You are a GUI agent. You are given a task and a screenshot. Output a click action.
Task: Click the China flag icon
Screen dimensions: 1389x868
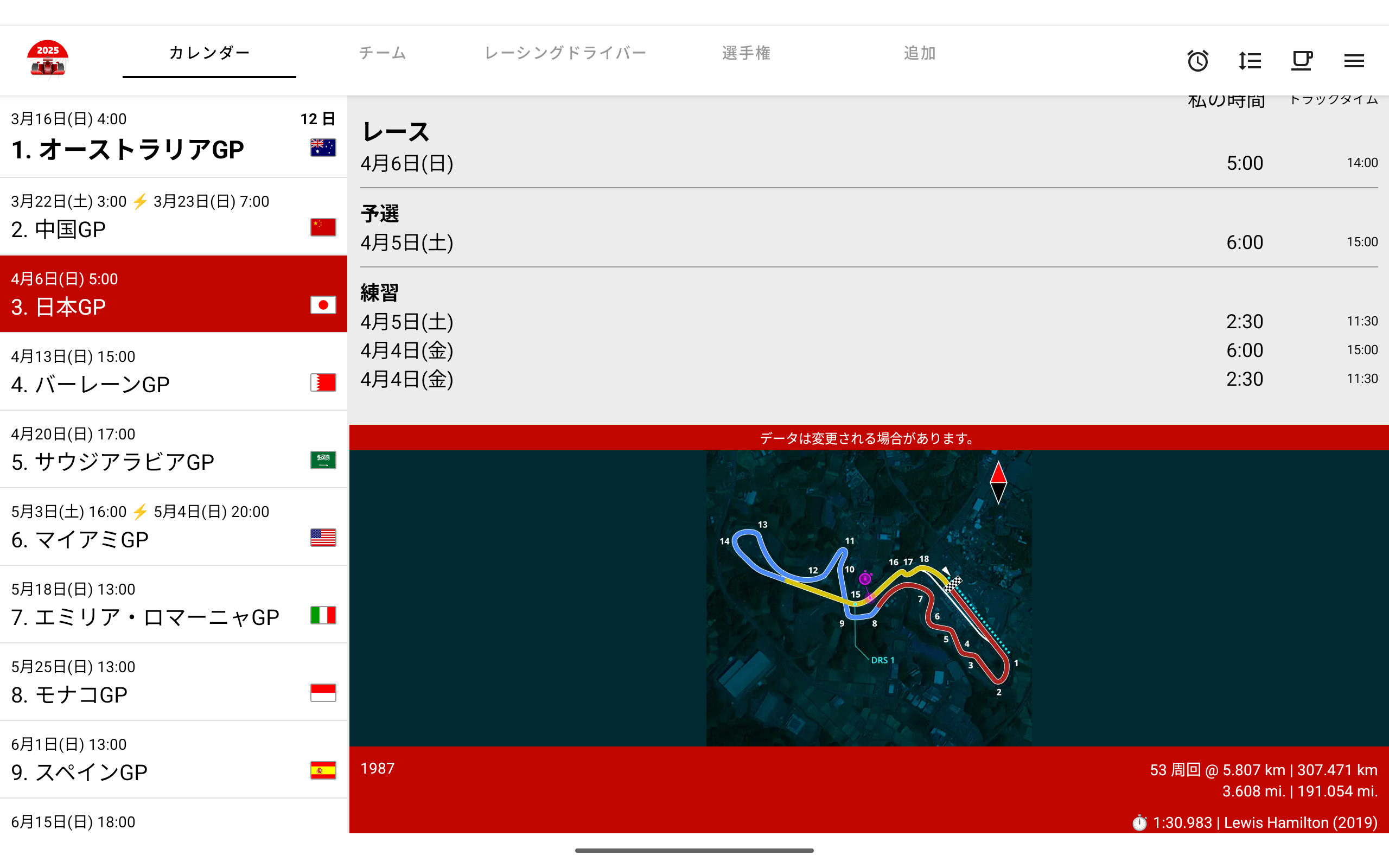coord(323,227)
